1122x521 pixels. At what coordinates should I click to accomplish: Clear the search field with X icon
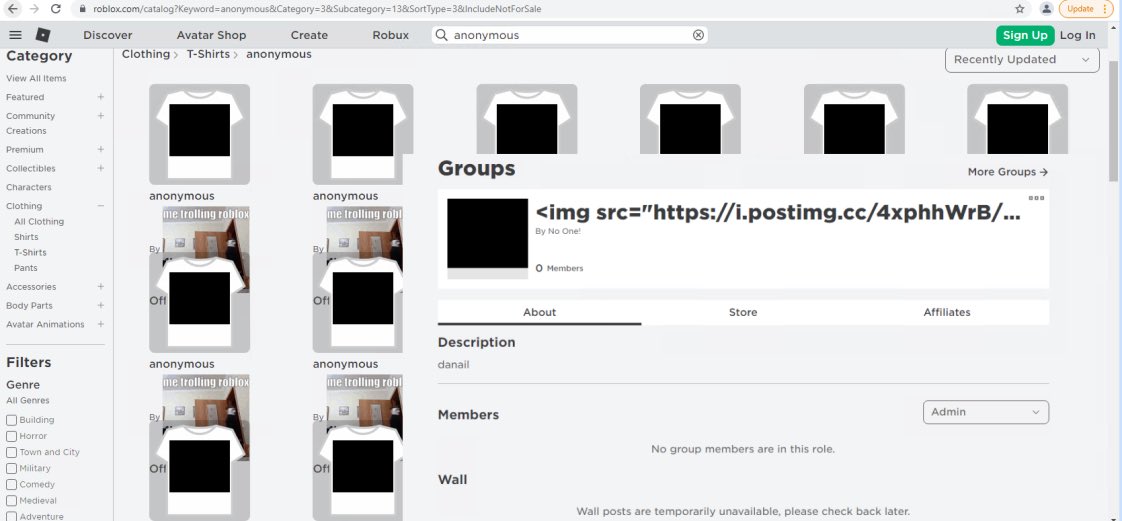[698, 35]
